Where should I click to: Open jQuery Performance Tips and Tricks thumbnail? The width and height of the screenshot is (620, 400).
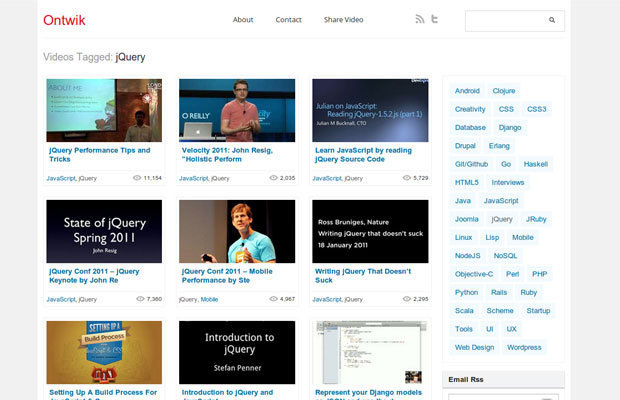click(104, 110)
